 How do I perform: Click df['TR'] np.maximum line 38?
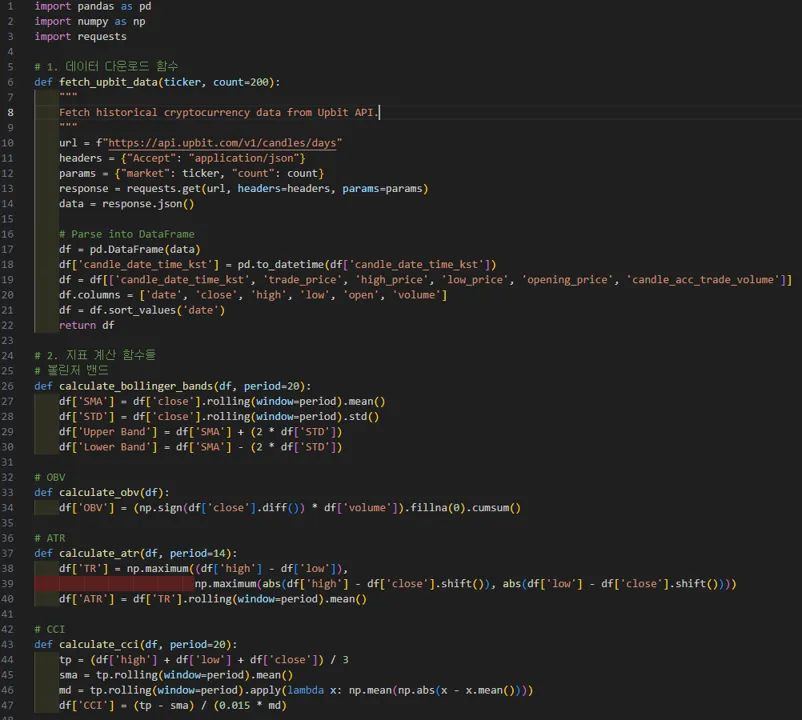pos(204,569)
